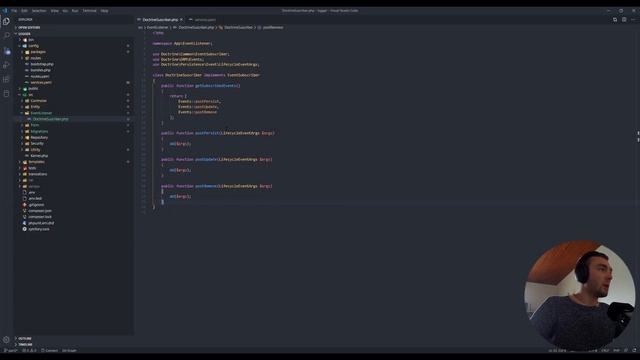Open services.yaml in the explorer tree

coord(41,82)
